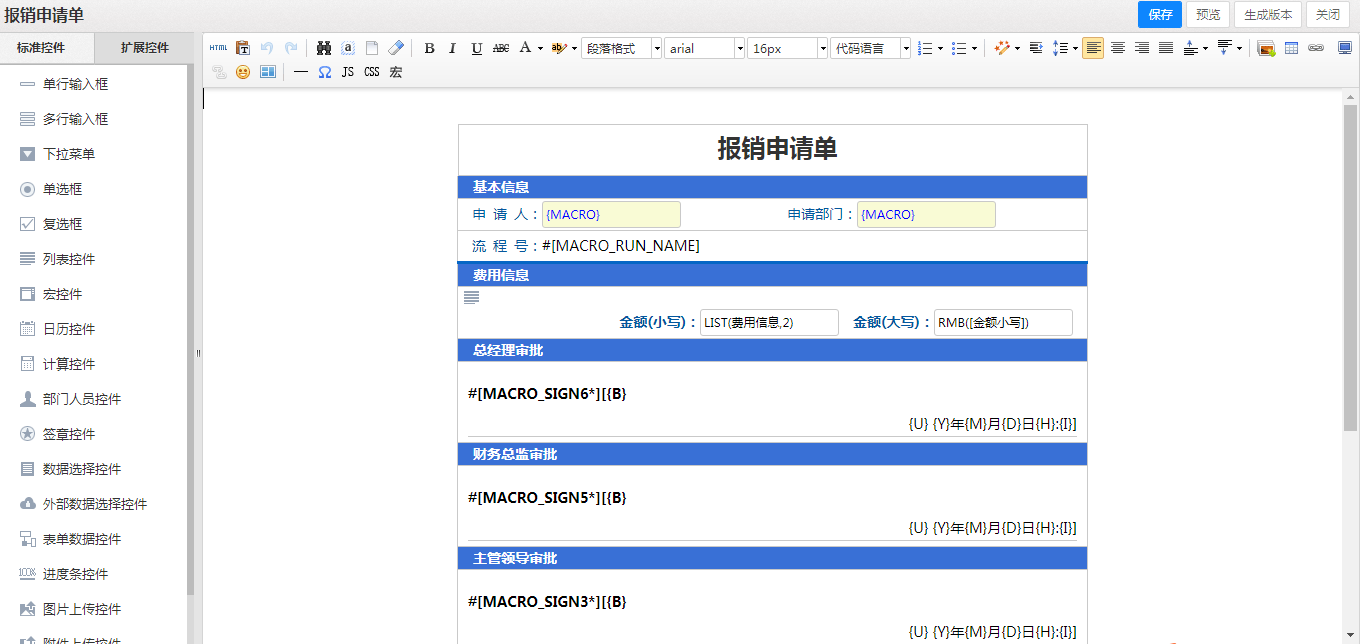Switch to the 扩展控件 tab
The image size is (1360, 644).
click(145, 47)
